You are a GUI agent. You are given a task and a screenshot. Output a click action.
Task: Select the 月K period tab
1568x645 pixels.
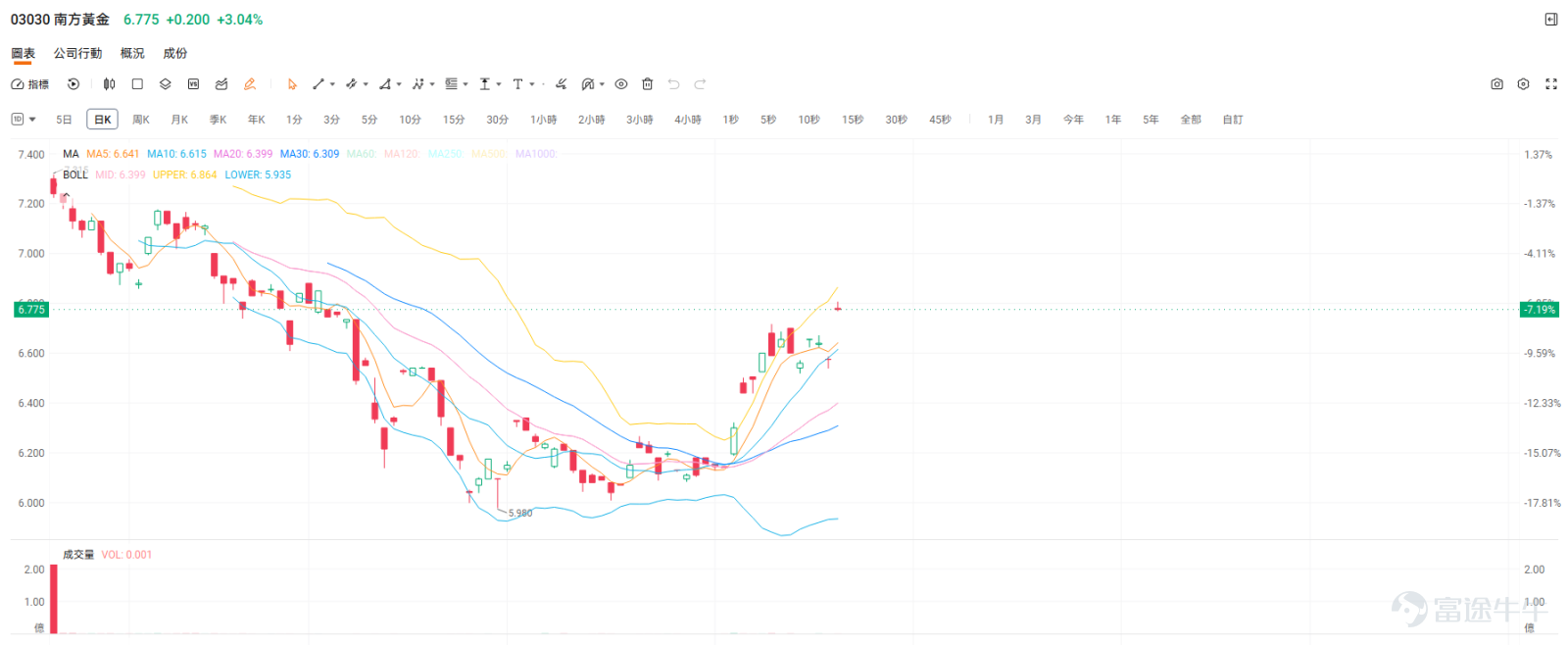click(x=179, y=120)
